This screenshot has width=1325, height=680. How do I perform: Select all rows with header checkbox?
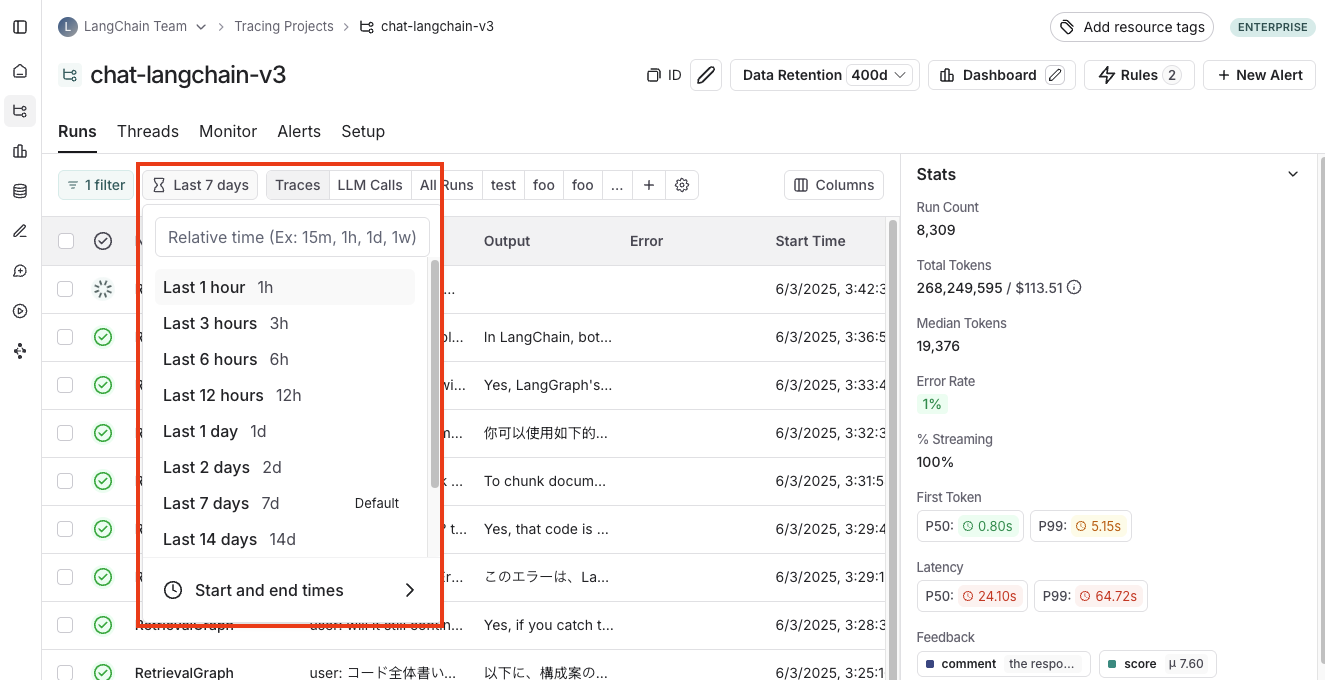(66, 241)
